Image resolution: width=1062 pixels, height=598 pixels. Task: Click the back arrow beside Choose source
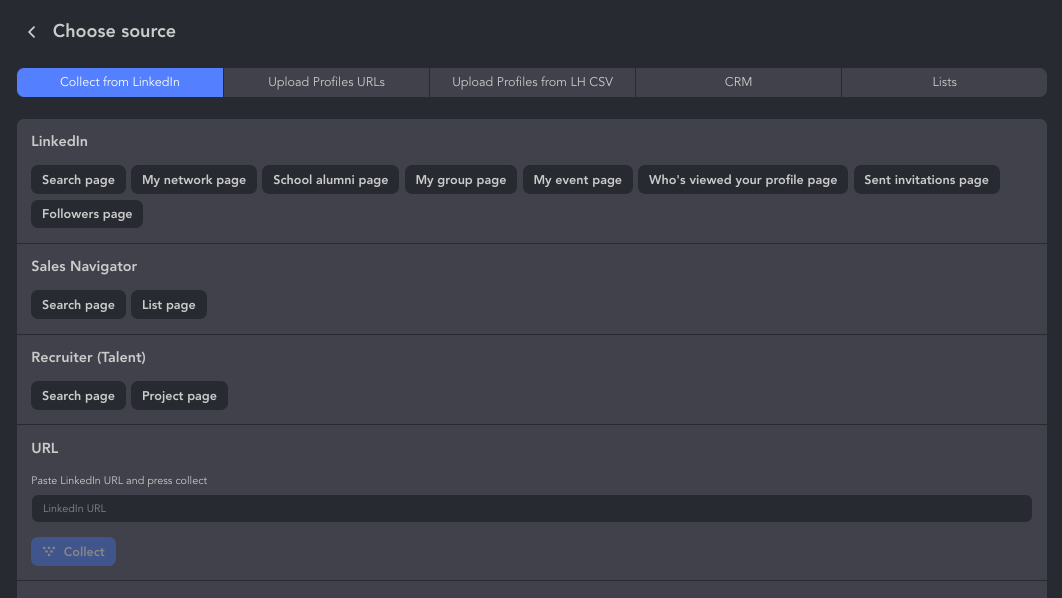pyautogui.click(x=32, y=32)
